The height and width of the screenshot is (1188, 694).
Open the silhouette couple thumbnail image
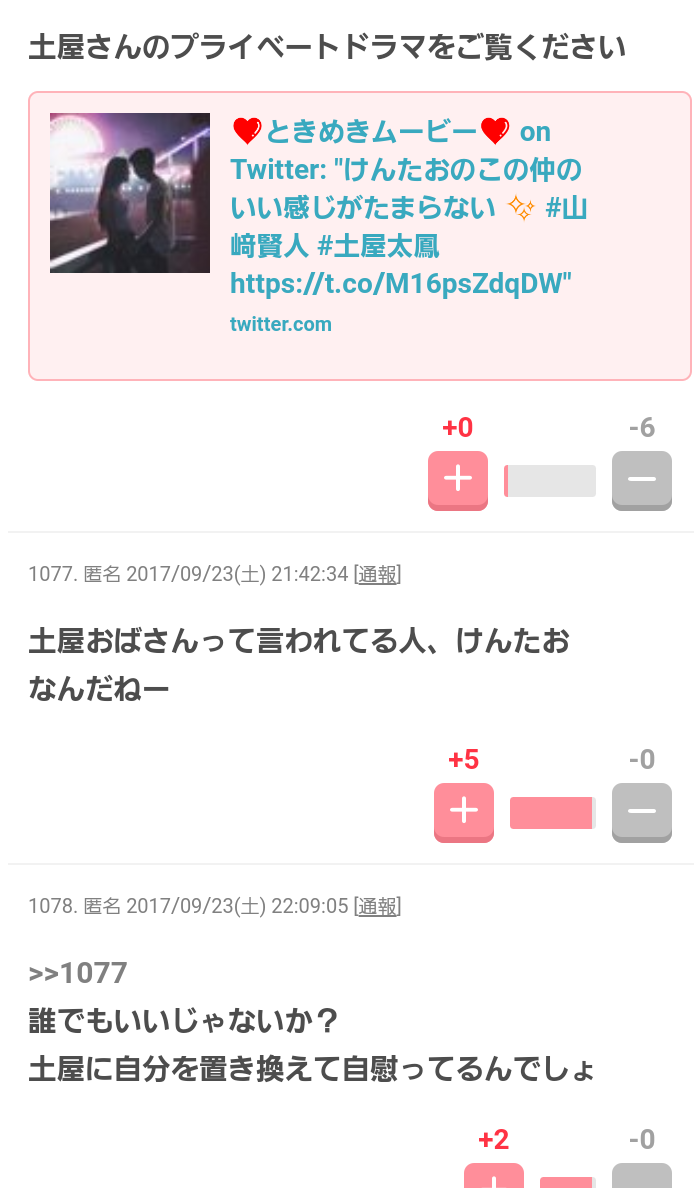pyautogui.click(x=130, y=193)
